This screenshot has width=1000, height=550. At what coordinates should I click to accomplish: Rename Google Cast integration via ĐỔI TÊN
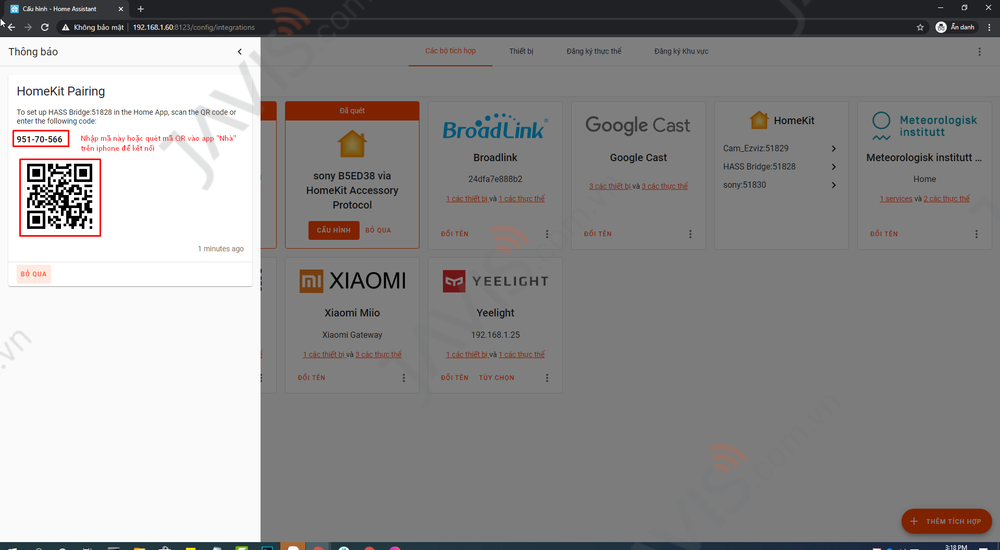point(598,234)
